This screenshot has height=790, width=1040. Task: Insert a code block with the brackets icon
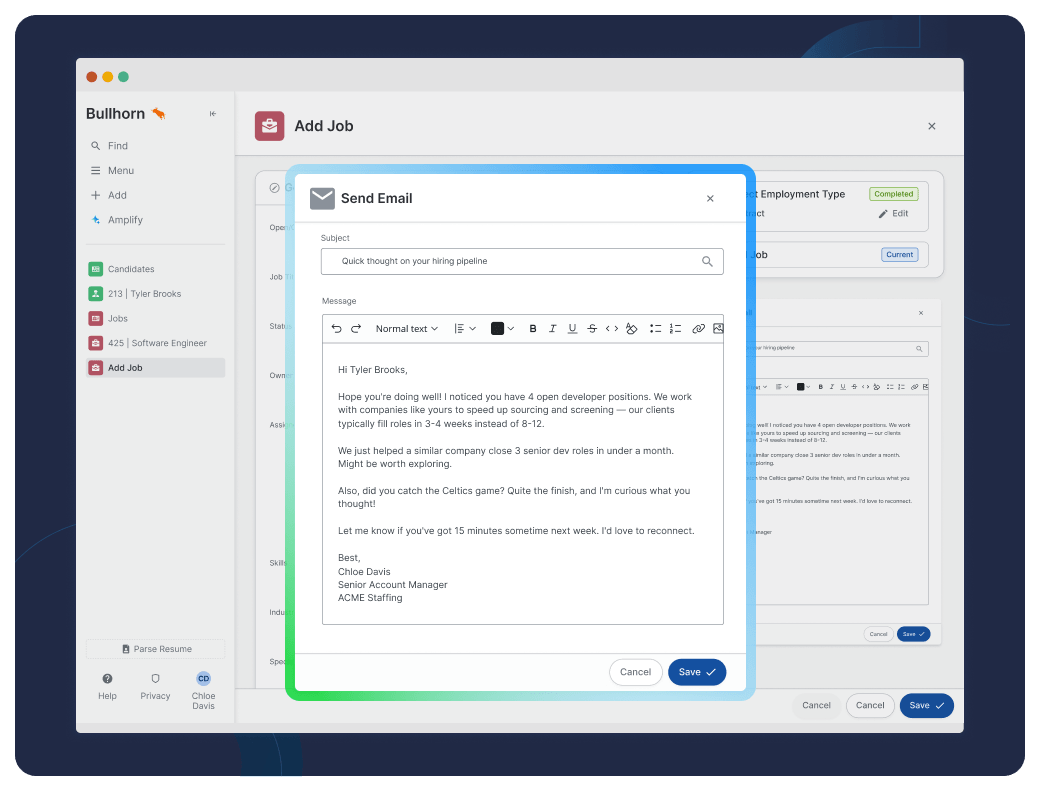click(x=612, y=328)
